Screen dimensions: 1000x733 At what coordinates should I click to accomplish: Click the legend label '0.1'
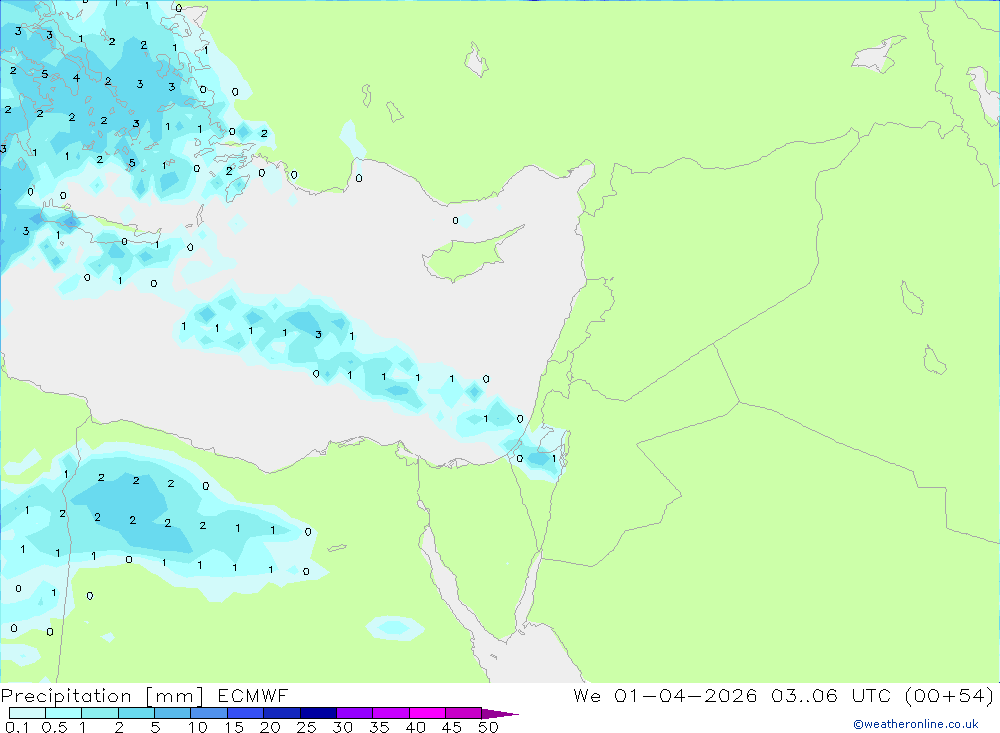click(17, 727)
